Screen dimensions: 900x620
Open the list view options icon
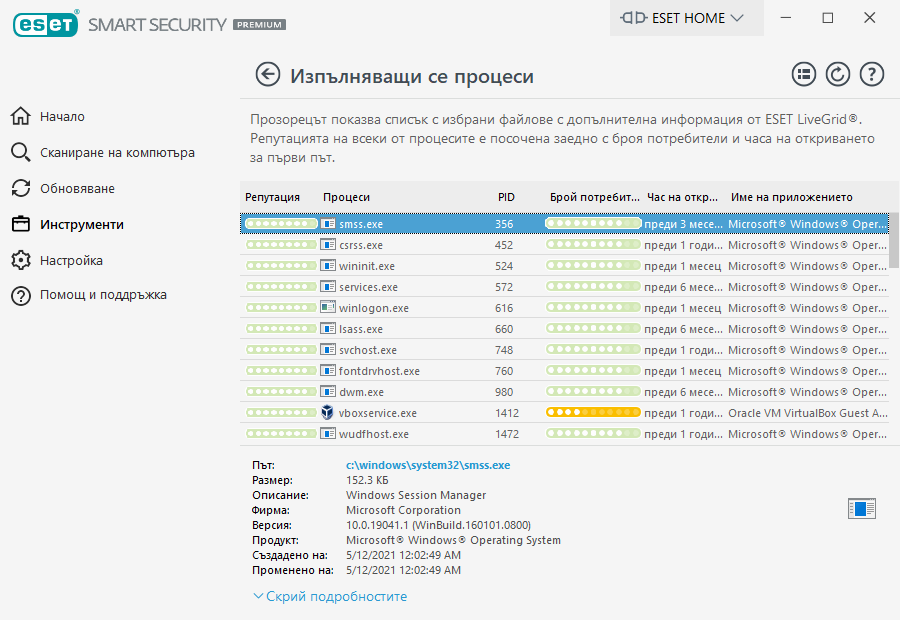804,75
